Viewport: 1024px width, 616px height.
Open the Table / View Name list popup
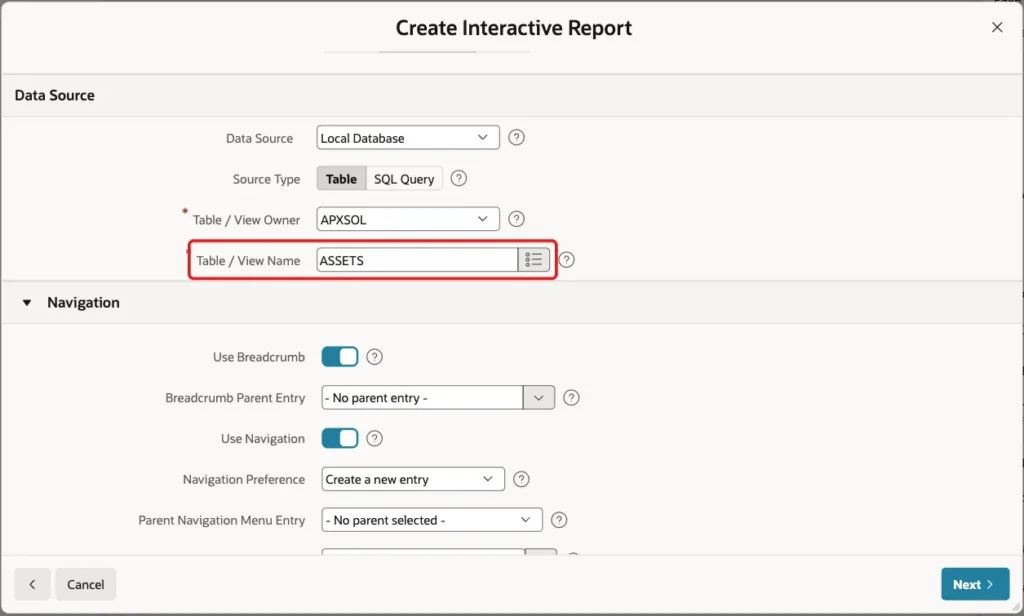coord(534,260)
